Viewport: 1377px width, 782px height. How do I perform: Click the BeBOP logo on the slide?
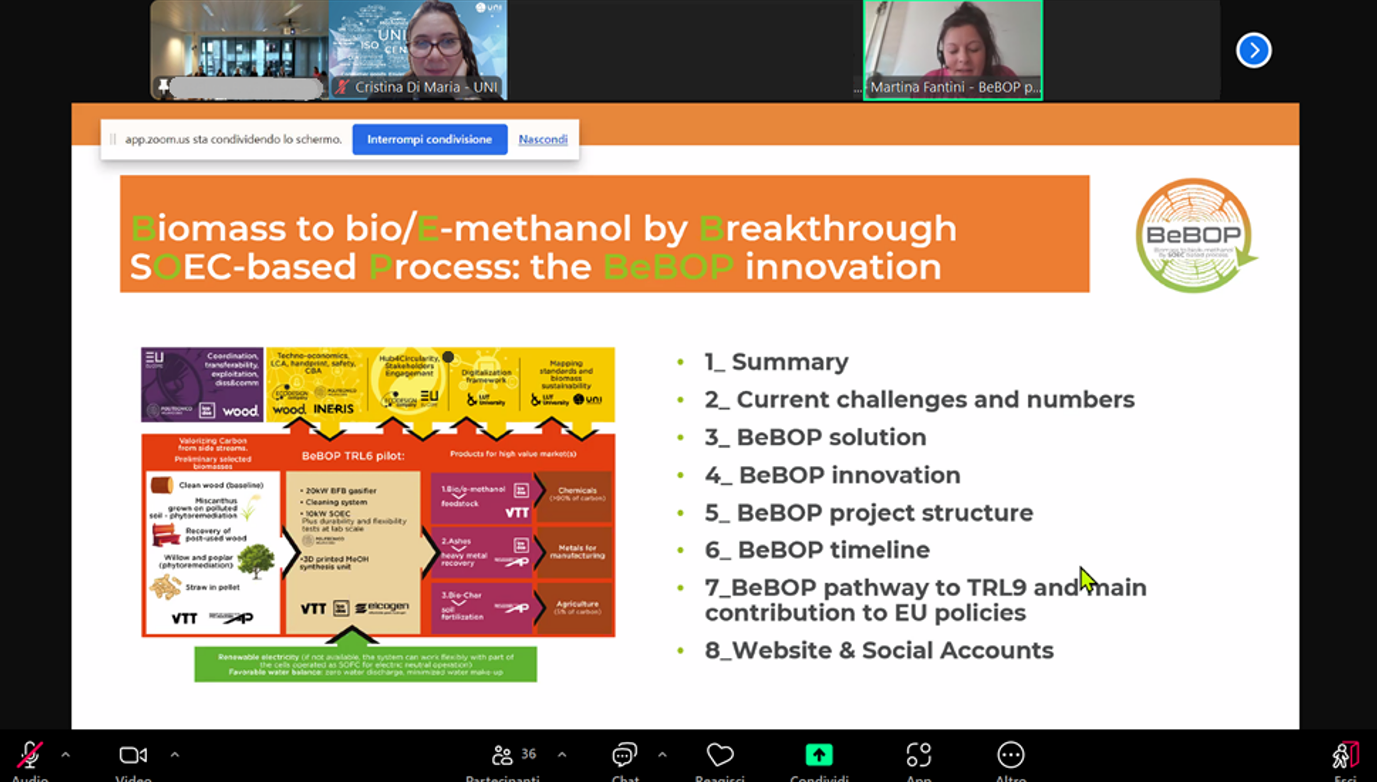(1195, 236)
